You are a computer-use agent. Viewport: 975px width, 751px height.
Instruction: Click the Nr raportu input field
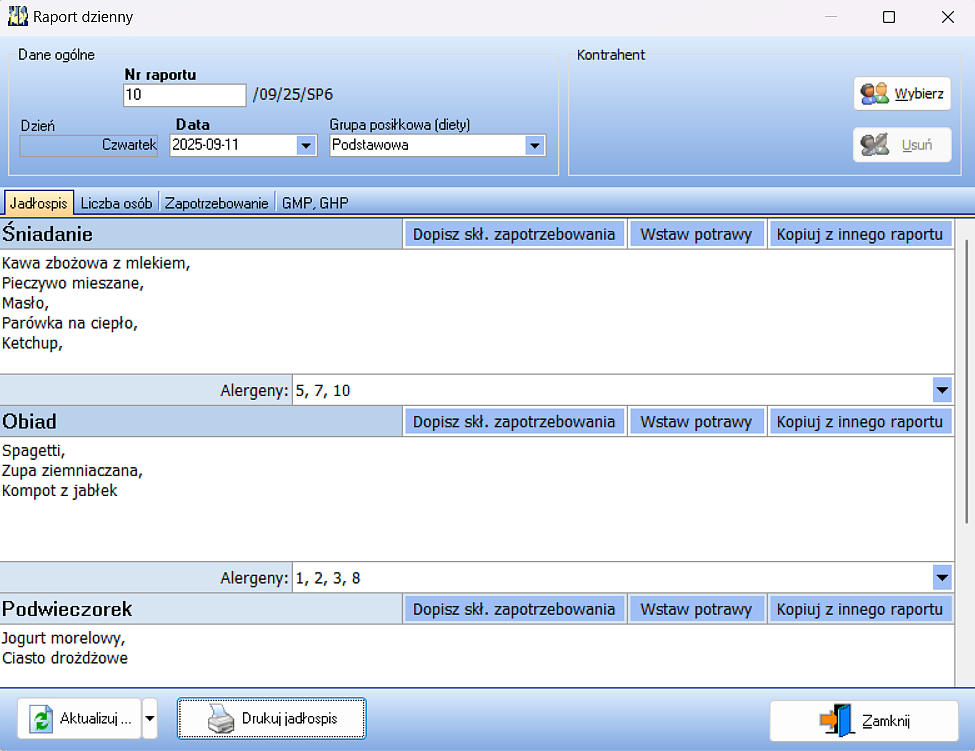coord(185,95)
